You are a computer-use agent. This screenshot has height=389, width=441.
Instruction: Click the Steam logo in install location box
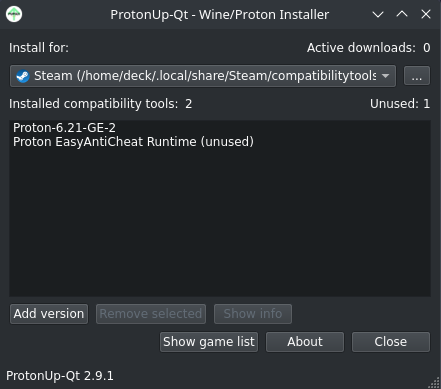[23, 76]
